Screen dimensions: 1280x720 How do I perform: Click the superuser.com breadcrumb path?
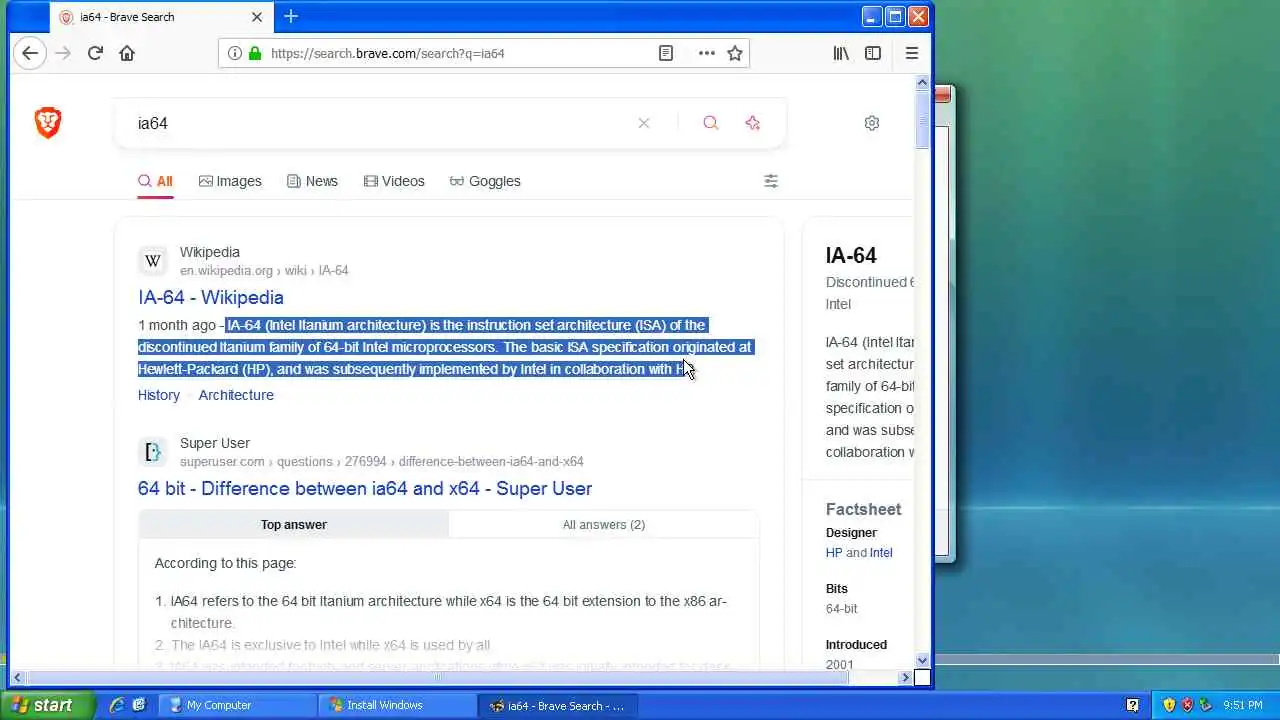pyautogui.click(x=382, y=461)
